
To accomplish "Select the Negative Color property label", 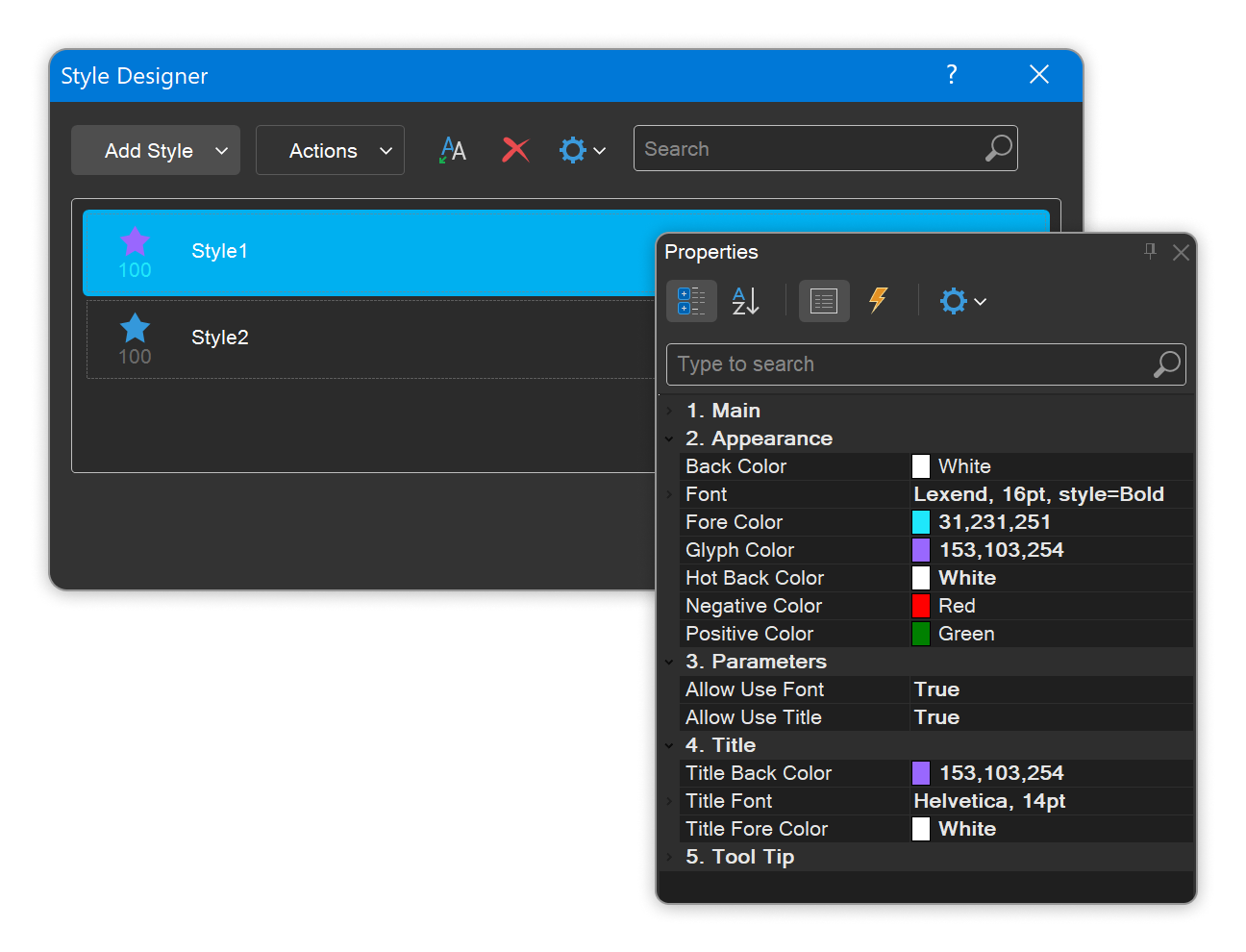I will click(x=754, y=606).
